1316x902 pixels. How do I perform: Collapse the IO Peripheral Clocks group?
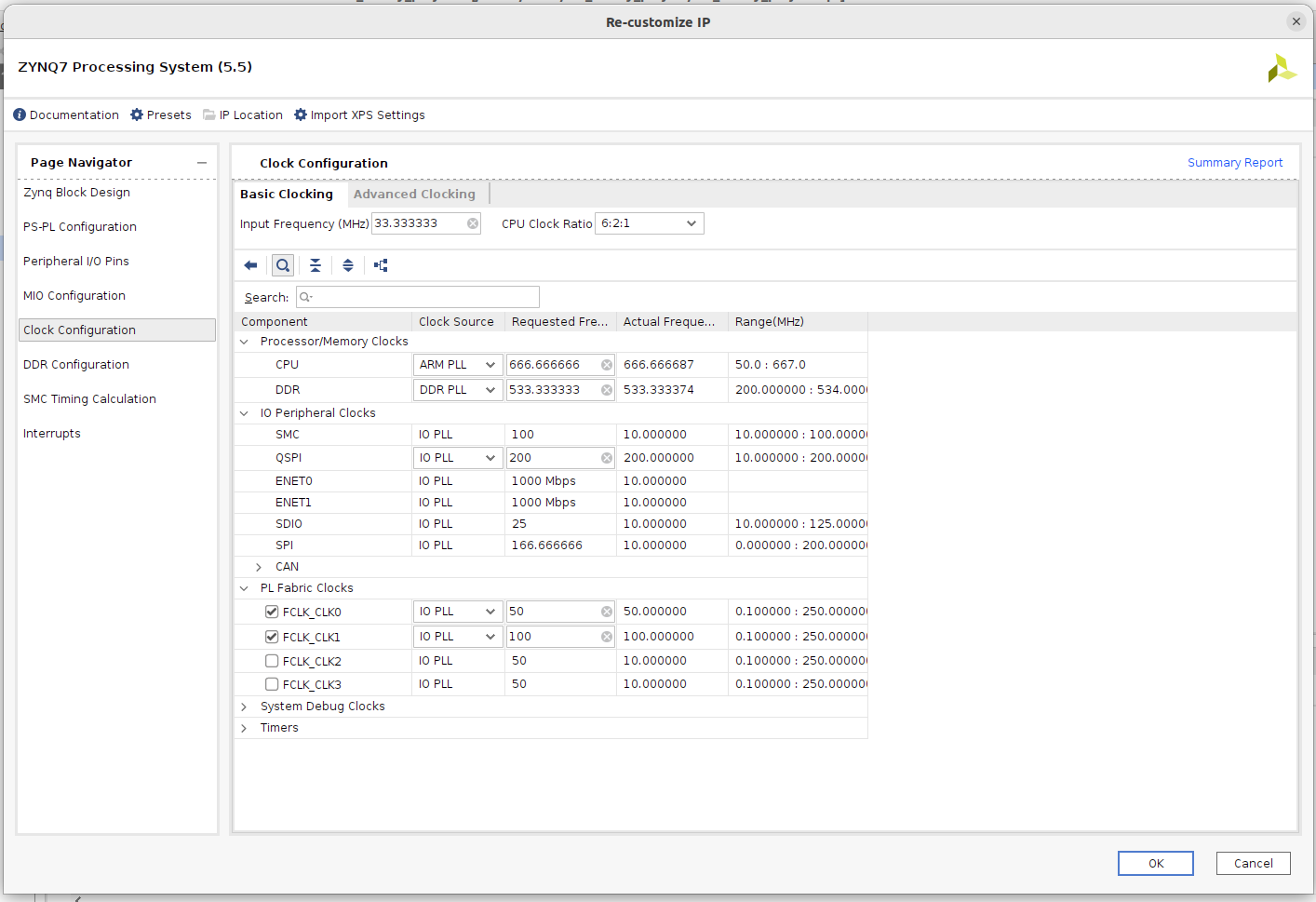tap(244, 413)
